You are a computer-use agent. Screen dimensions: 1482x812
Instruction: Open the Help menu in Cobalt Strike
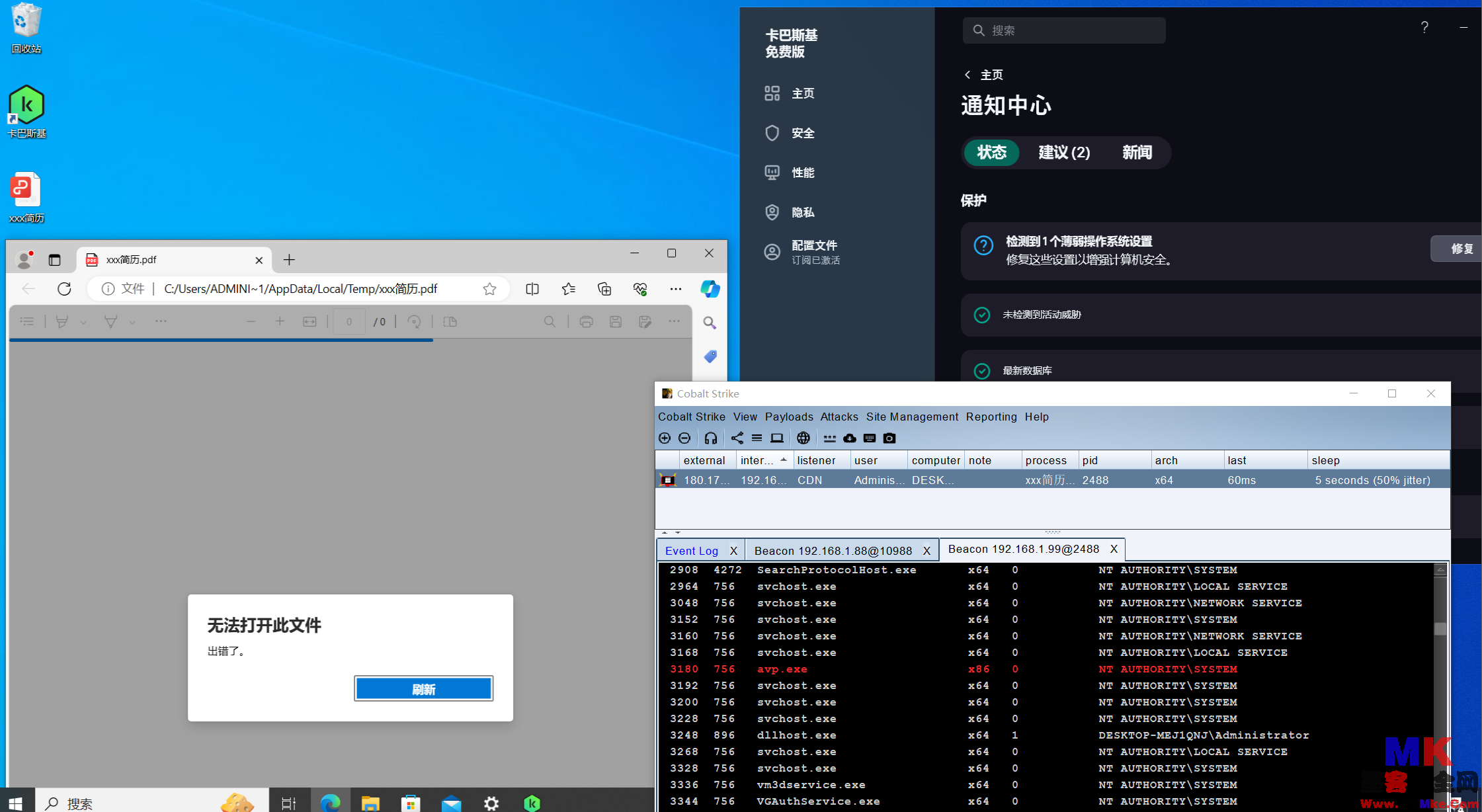point(1037,417)
